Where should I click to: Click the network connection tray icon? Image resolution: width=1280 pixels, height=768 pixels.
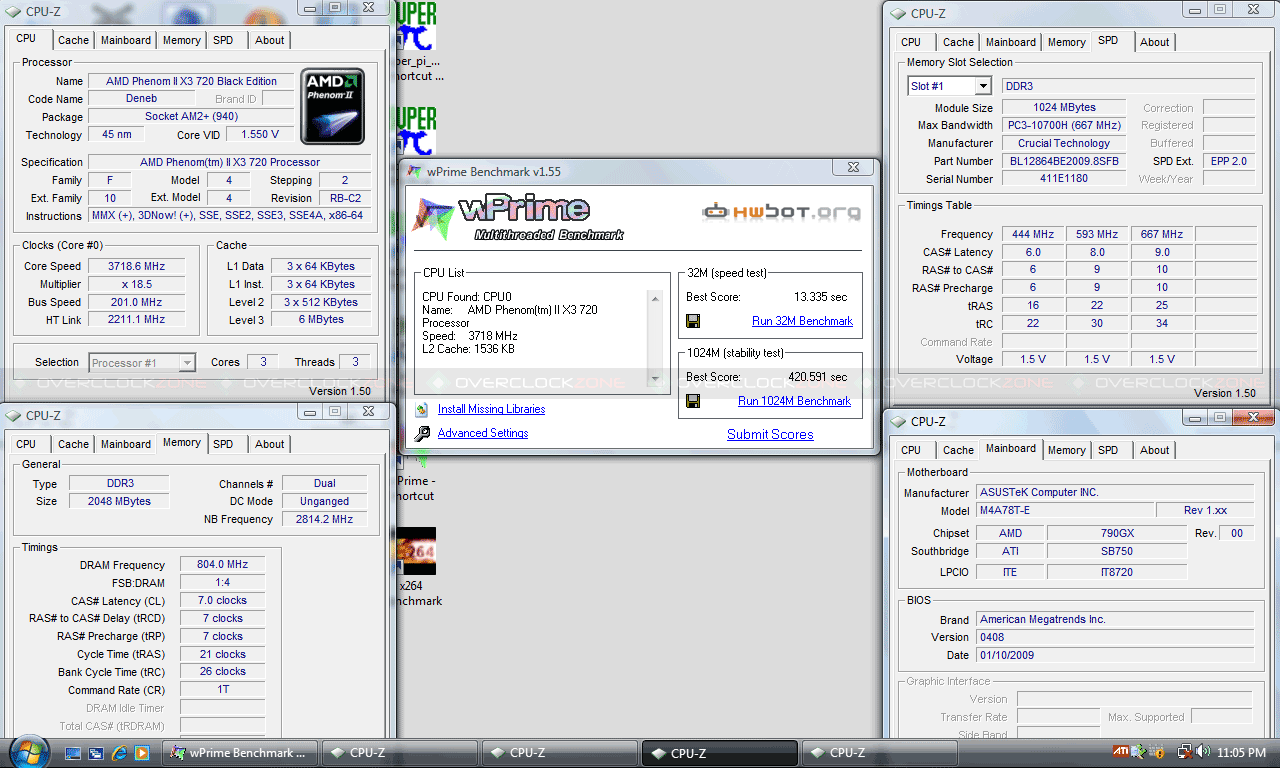click(1185, 752)
